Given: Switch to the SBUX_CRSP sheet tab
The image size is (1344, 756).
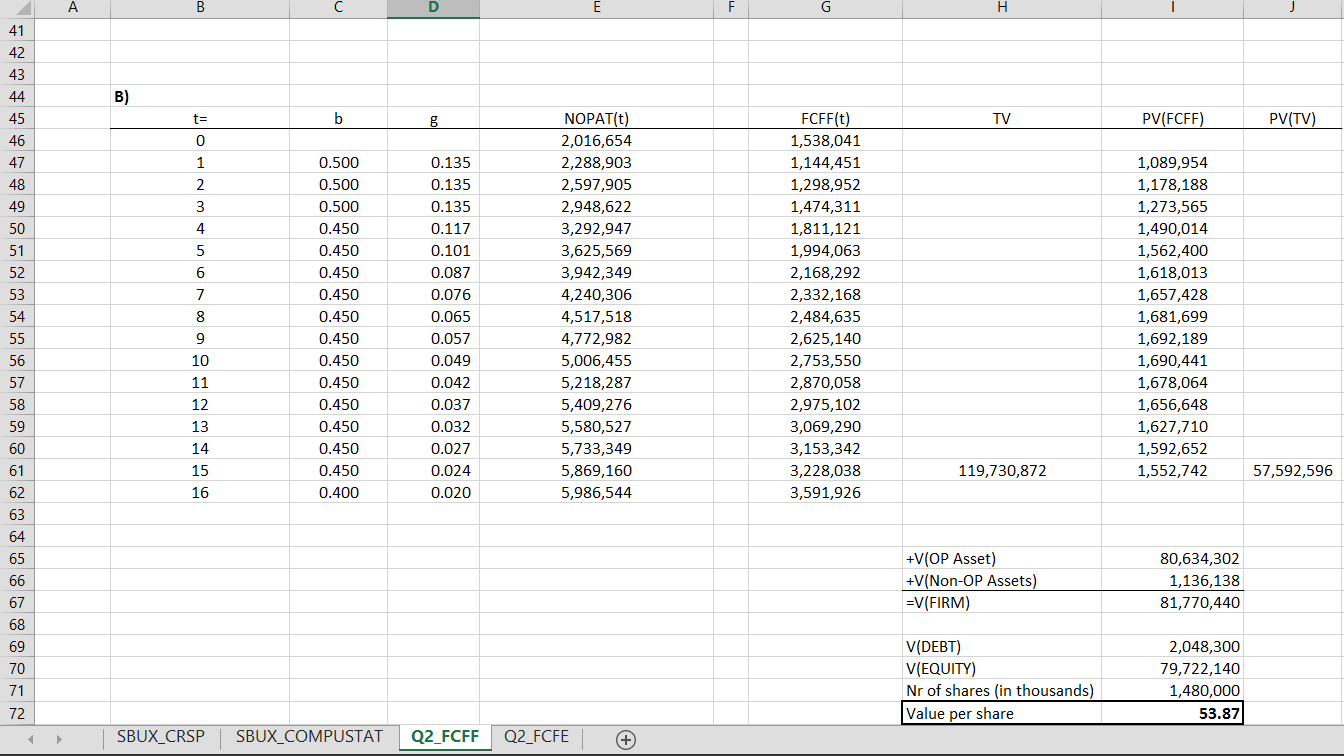Looking at the screenshot, I should pos(160,739).
